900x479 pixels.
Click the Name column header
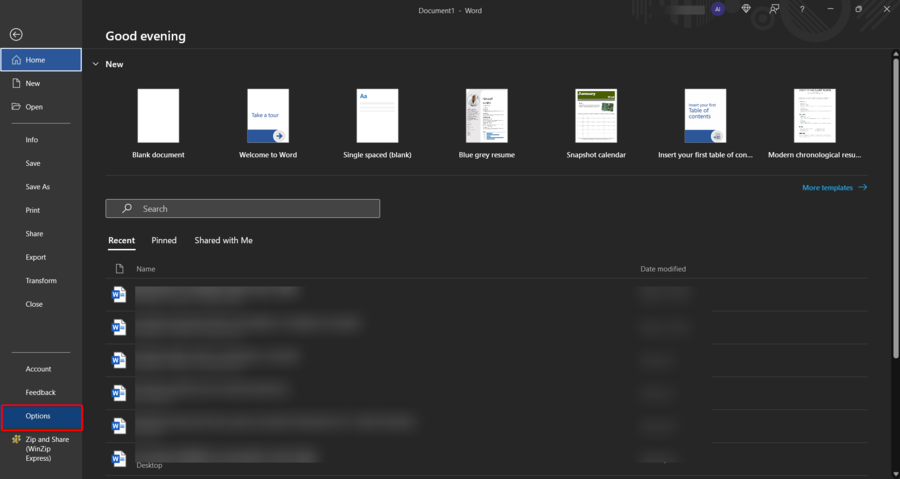point(146,268)
